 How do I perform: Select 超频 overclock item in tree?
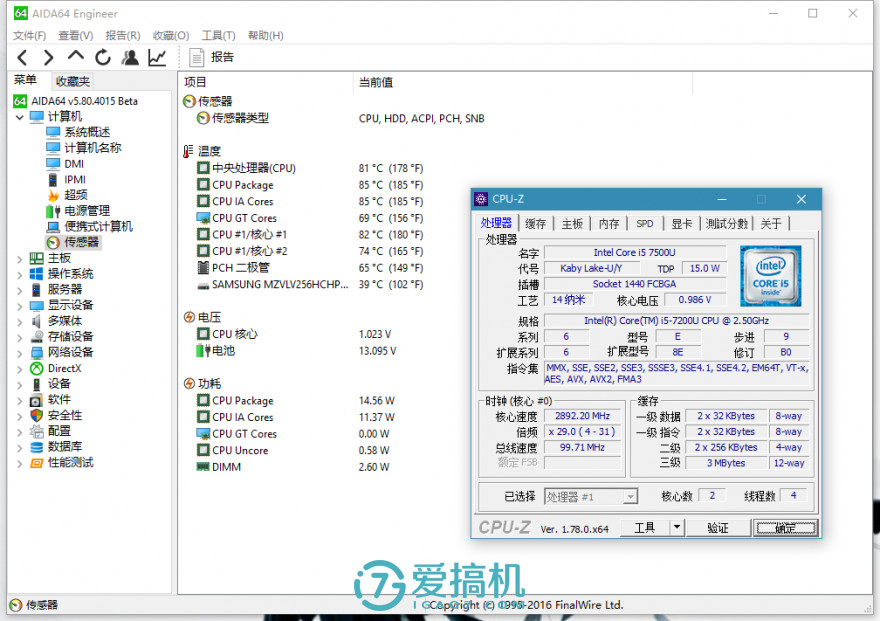(75, 195)
